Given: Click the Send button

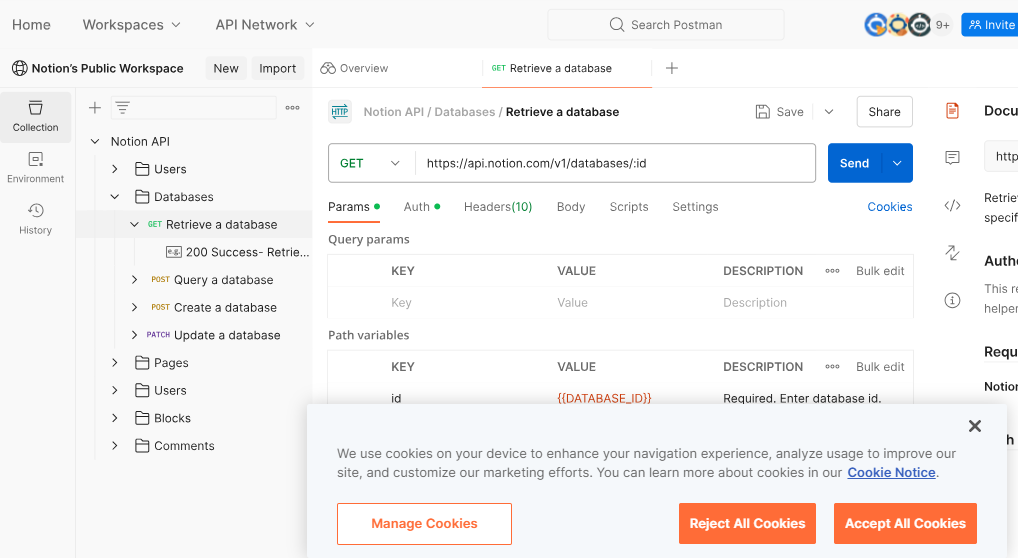Looking at the screenshot, I should click(854, 163).
